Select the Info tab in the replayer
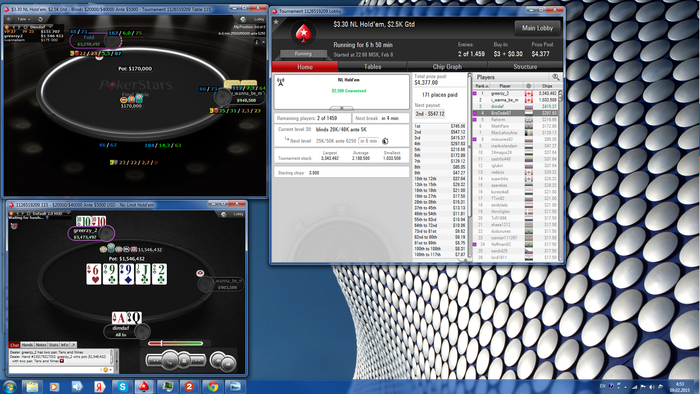The image size is (700, 394). pos(65,345)
